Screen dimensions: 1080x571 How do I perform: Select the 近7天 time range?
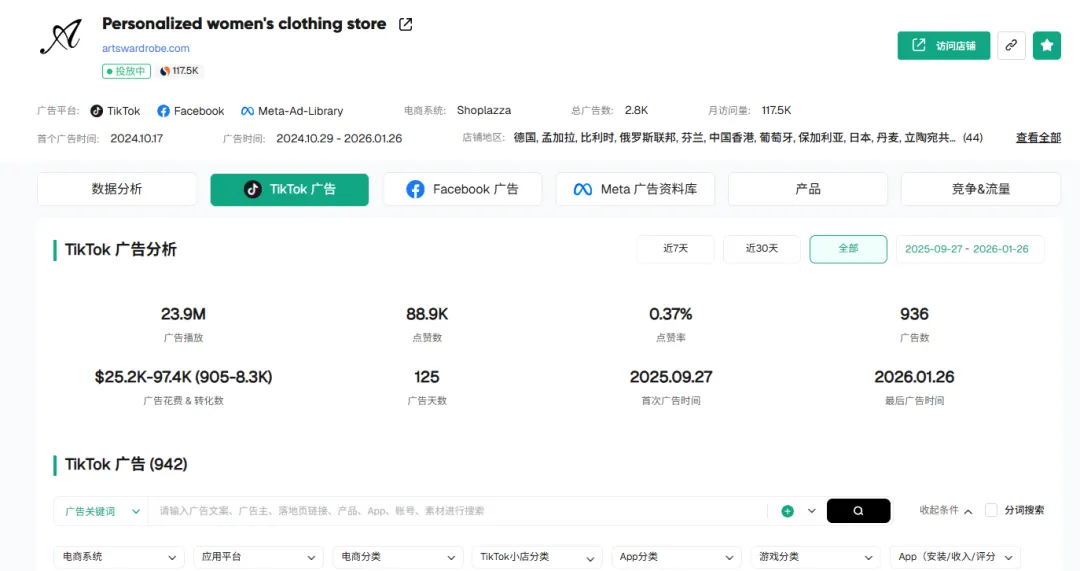click(x=676, y=249)
